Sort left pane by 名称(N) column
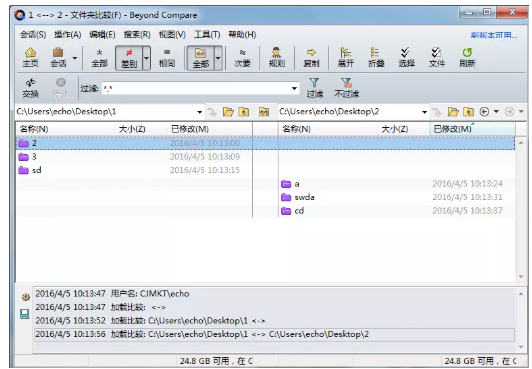 coord(65,129)
